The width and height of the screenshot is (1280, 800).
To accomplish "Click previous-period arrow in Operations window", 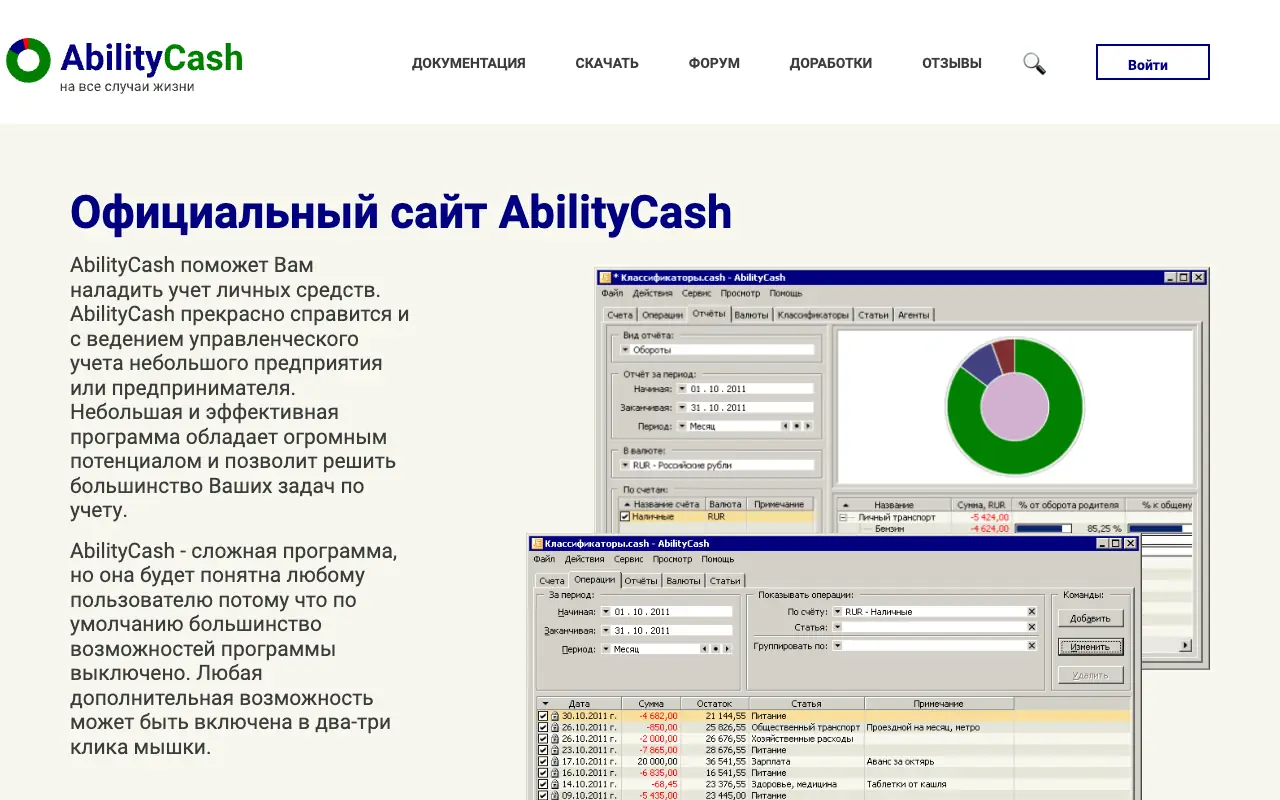I will coord(704,649).
